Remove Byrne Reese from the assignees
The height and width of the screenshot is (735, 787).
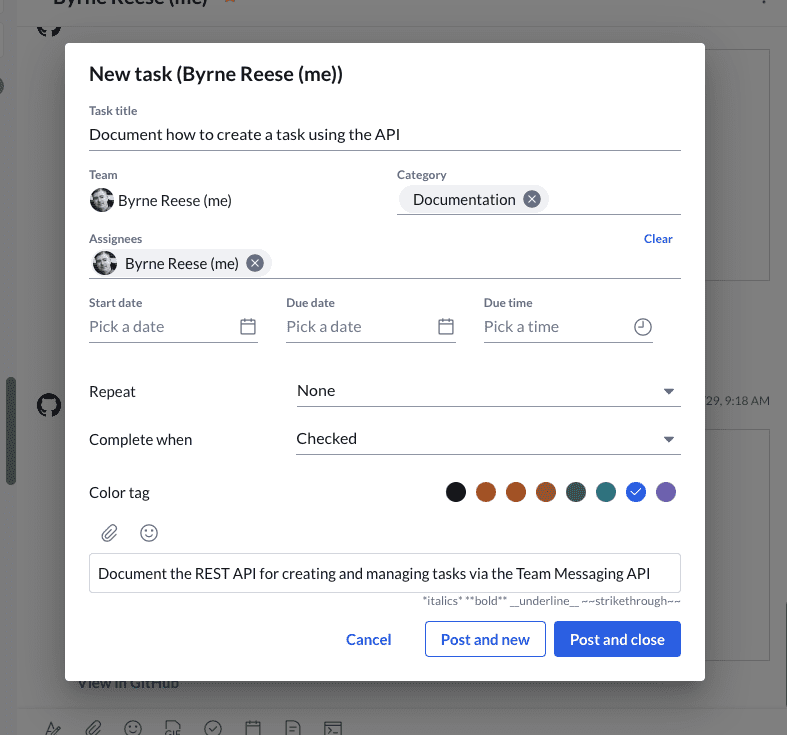pyautogui.click(x=255, y=263)
